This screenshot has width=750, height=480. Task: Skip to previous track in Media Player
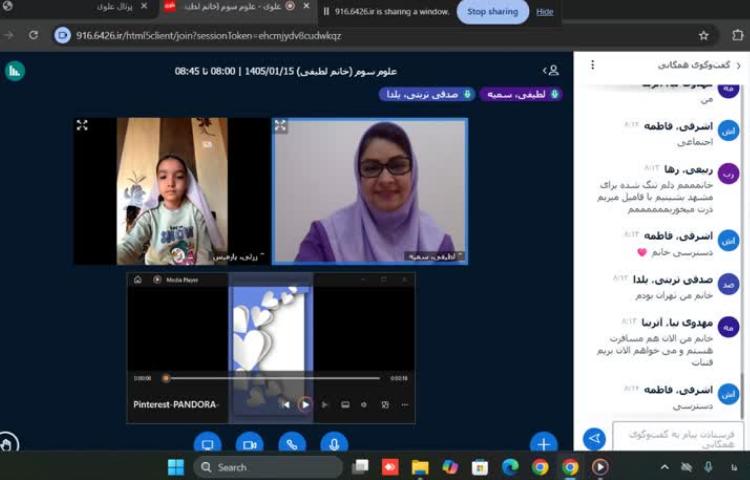click(x=286, y=404)
